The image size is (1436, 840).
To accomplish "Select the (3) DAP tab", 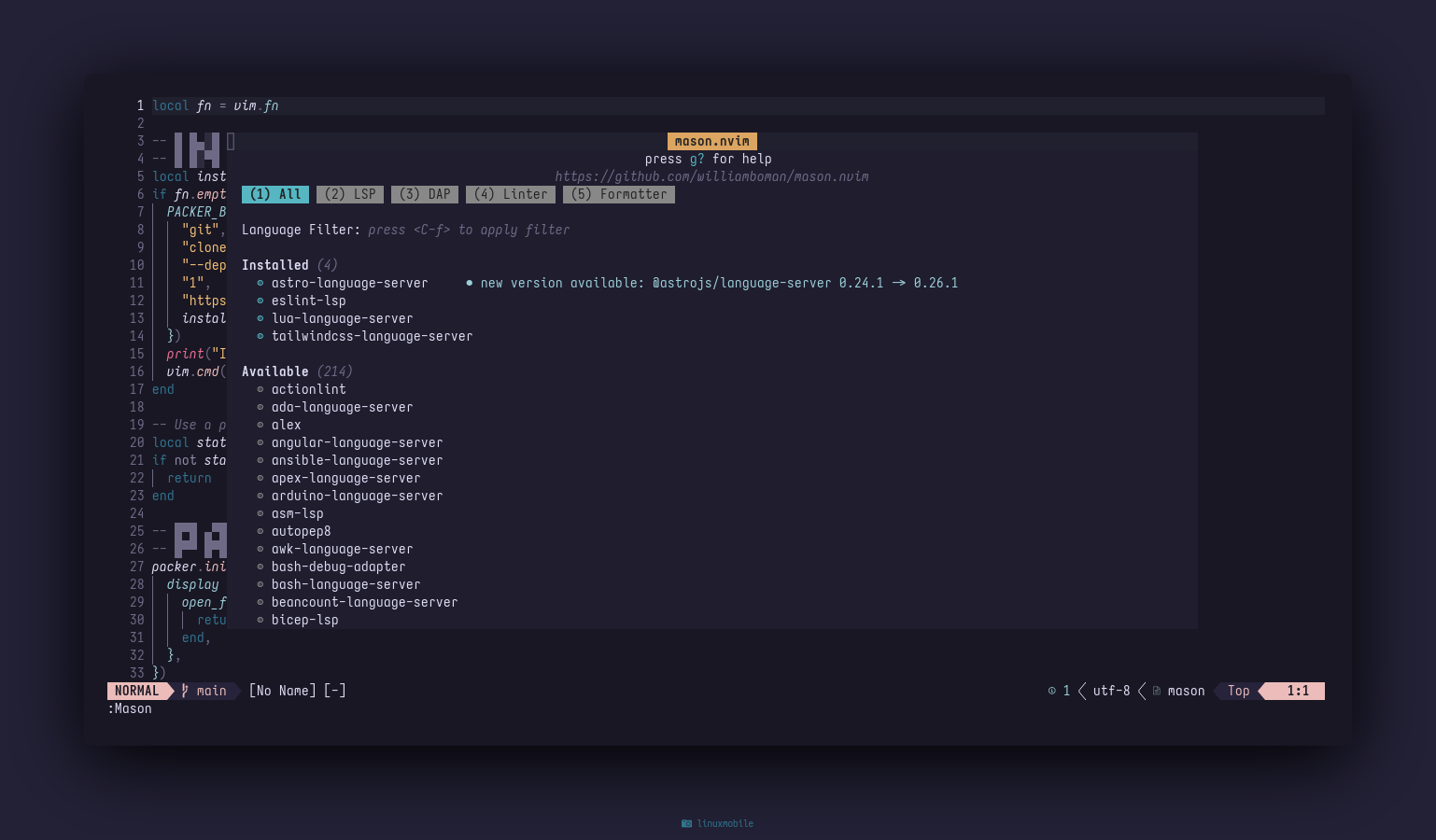I will pos(425,194).
